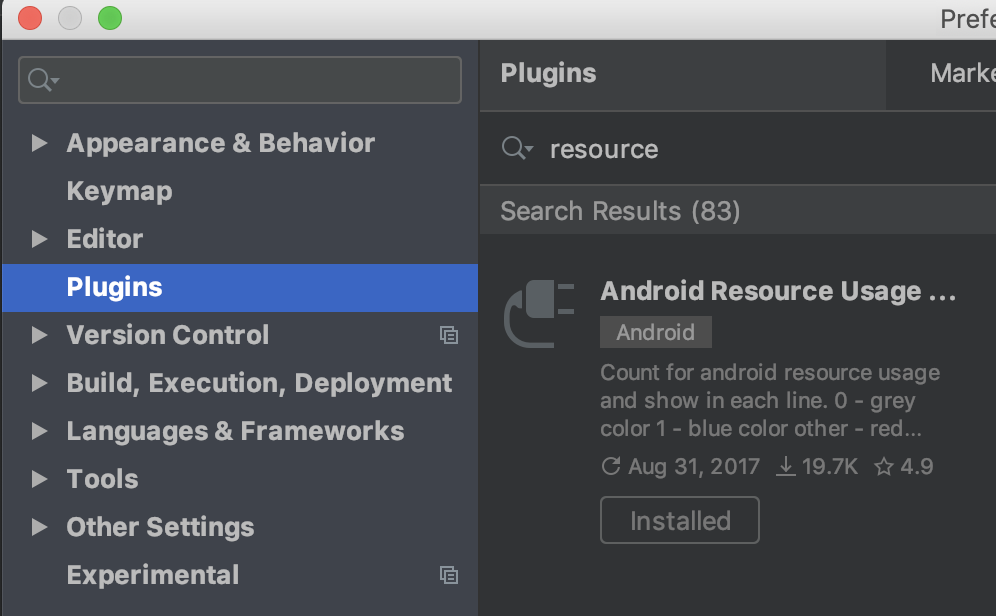
Task: Expand the Build, Execution, Deployment section
Action: [40, 383]
